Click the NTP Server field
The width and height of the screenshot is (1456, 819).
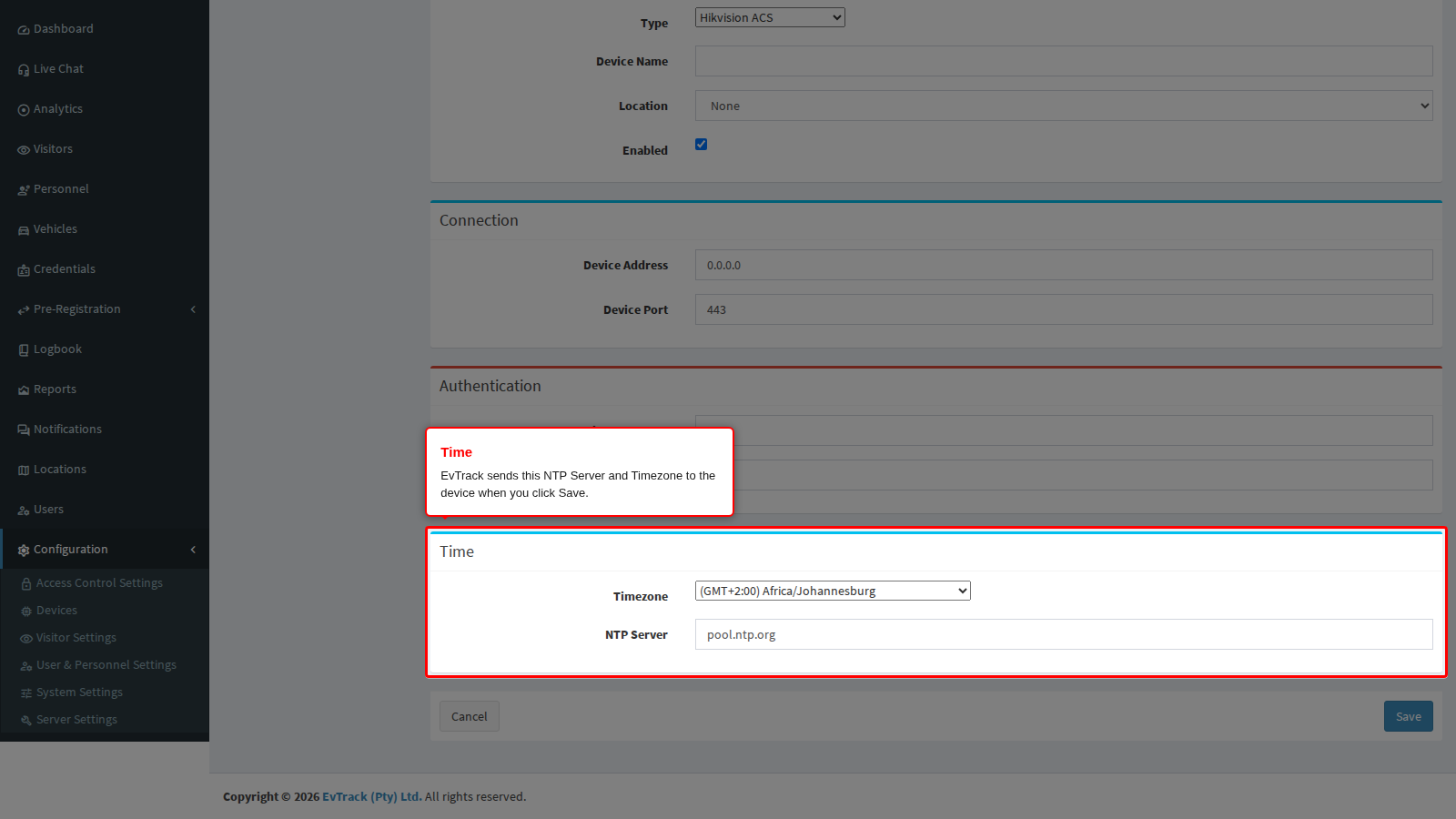(1064, 634)
